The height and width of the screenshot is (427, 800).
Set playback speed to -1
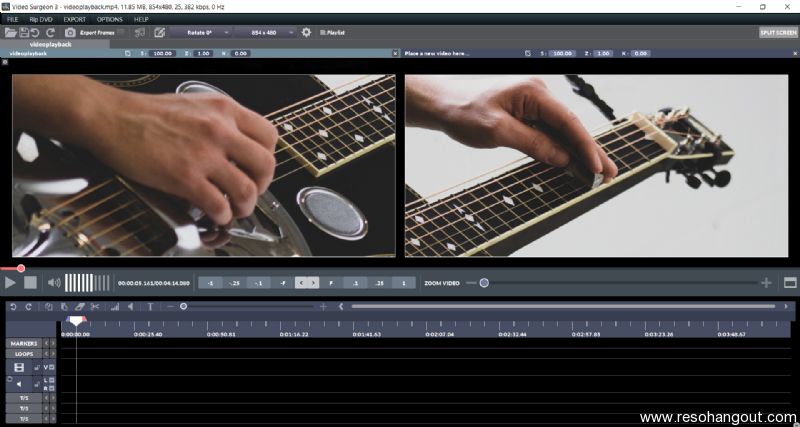tap(210, 283)
